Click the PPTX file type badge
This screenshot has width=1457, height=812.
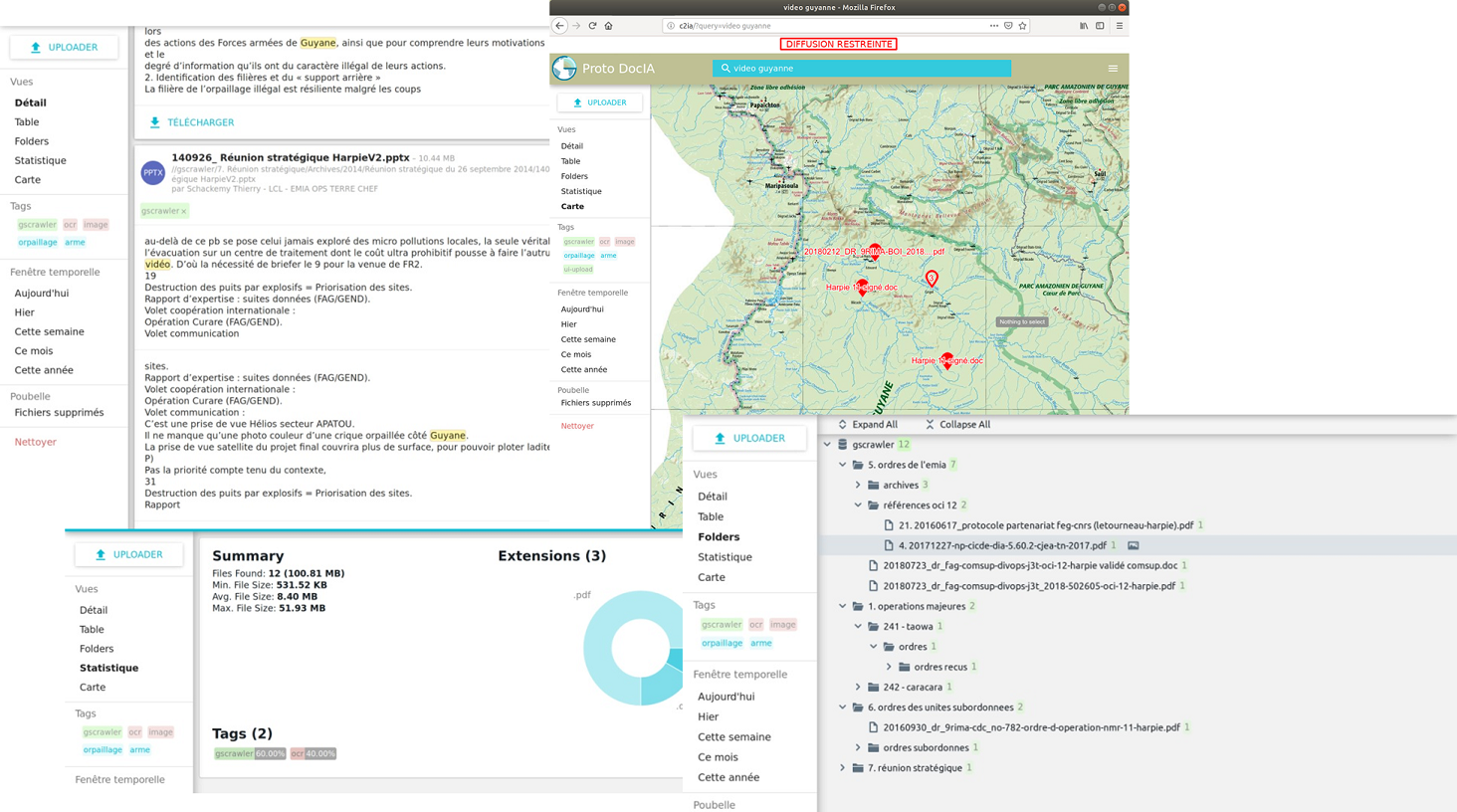[x=152, y=173]
